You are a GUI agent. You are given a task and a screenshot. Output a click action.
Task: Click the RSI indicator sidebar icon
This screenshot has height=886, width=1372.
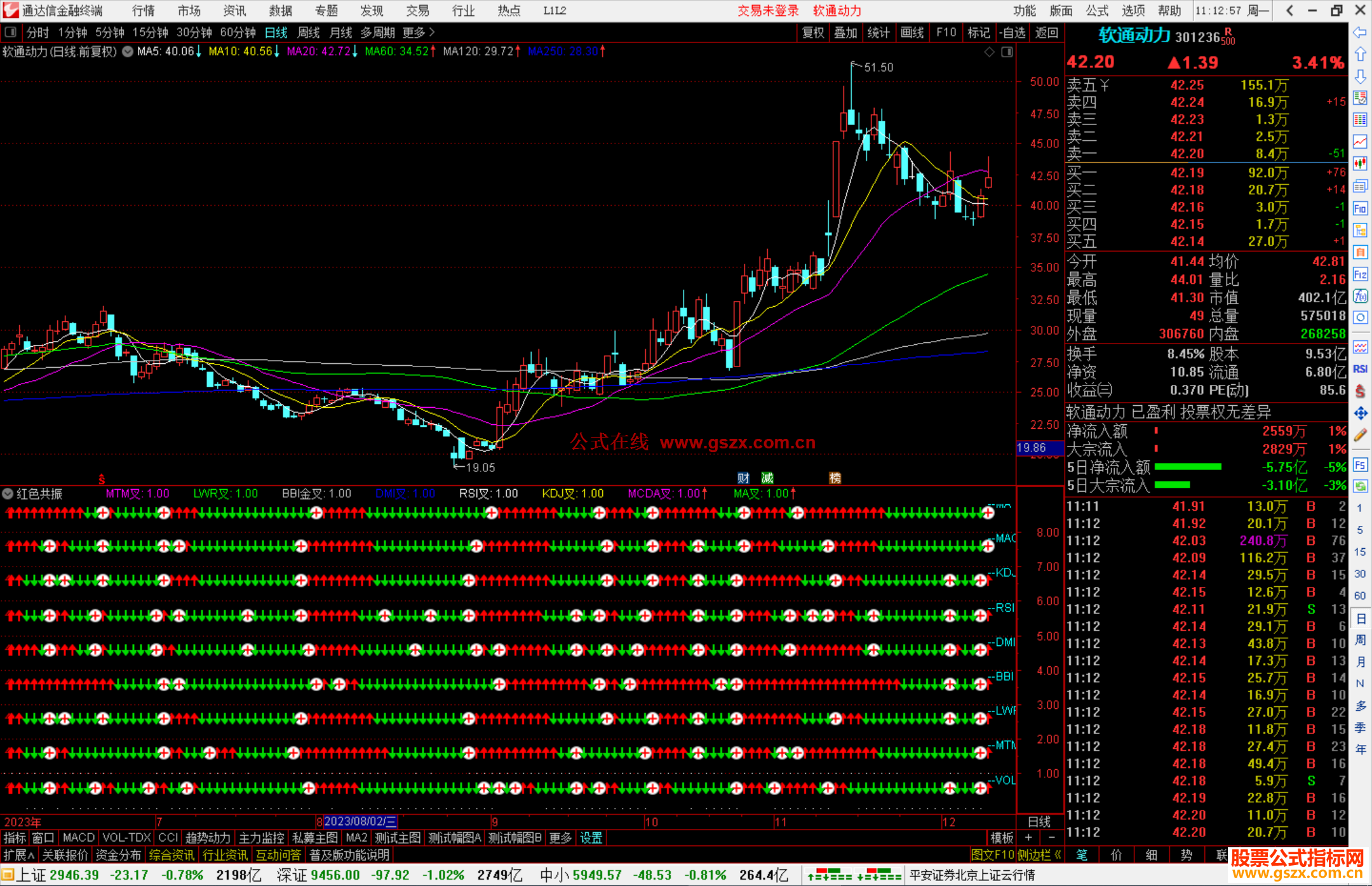click(x=1360, y=369)
